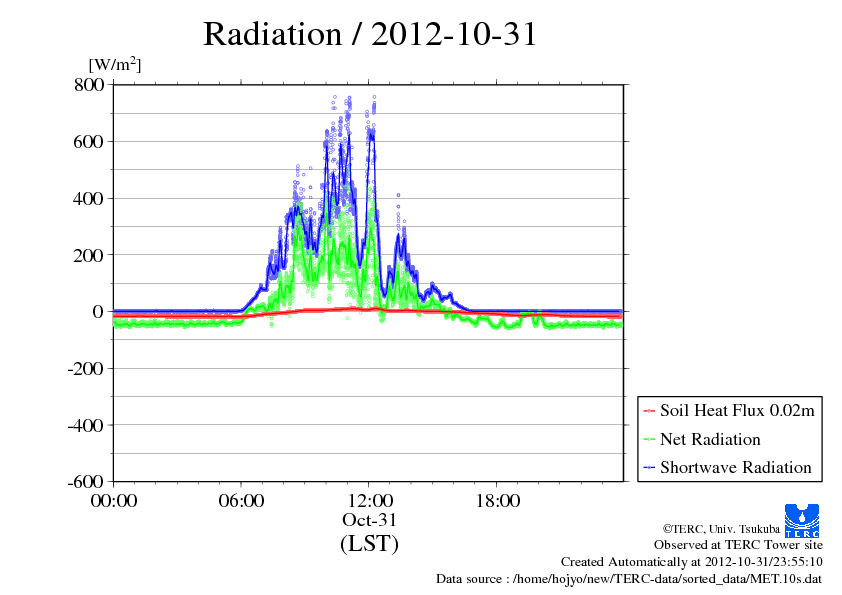Click the 'Created Automatically at' timestamp line
This screenshot has width=842, height=595.
tap(692, 562)
